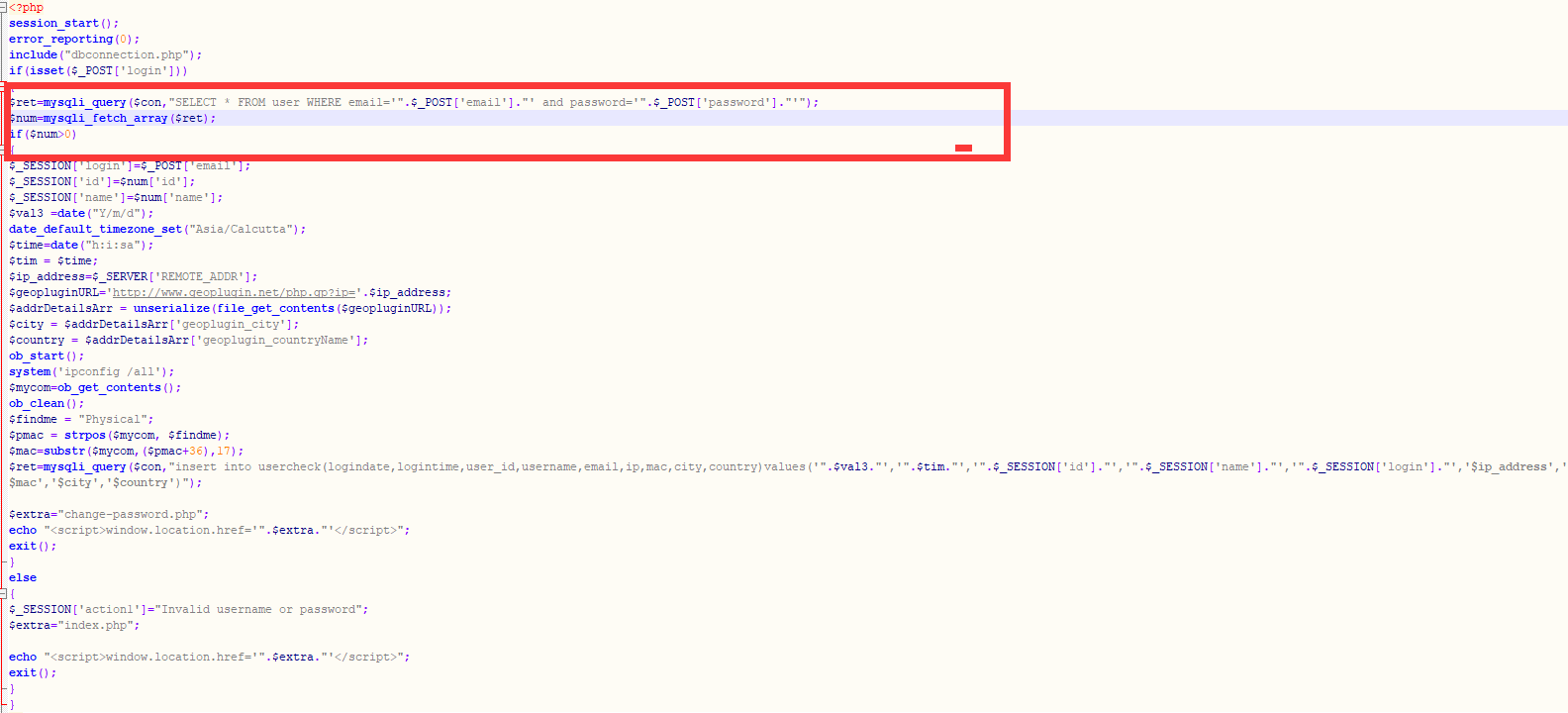Click the else keyword line

(x=23, y=578)
